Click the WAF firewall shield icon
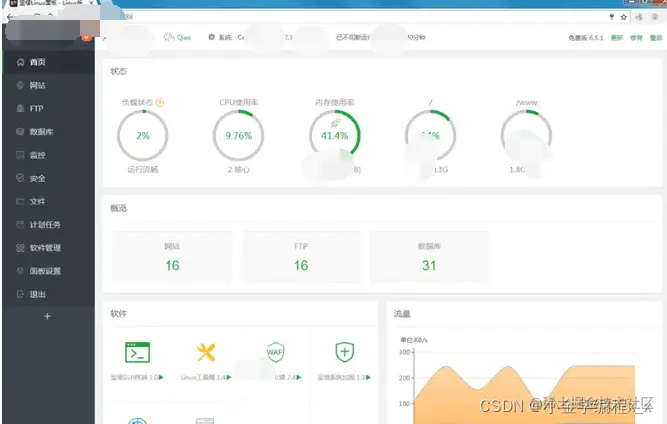This screenshot has height=424, width=667. coord(275,352)
